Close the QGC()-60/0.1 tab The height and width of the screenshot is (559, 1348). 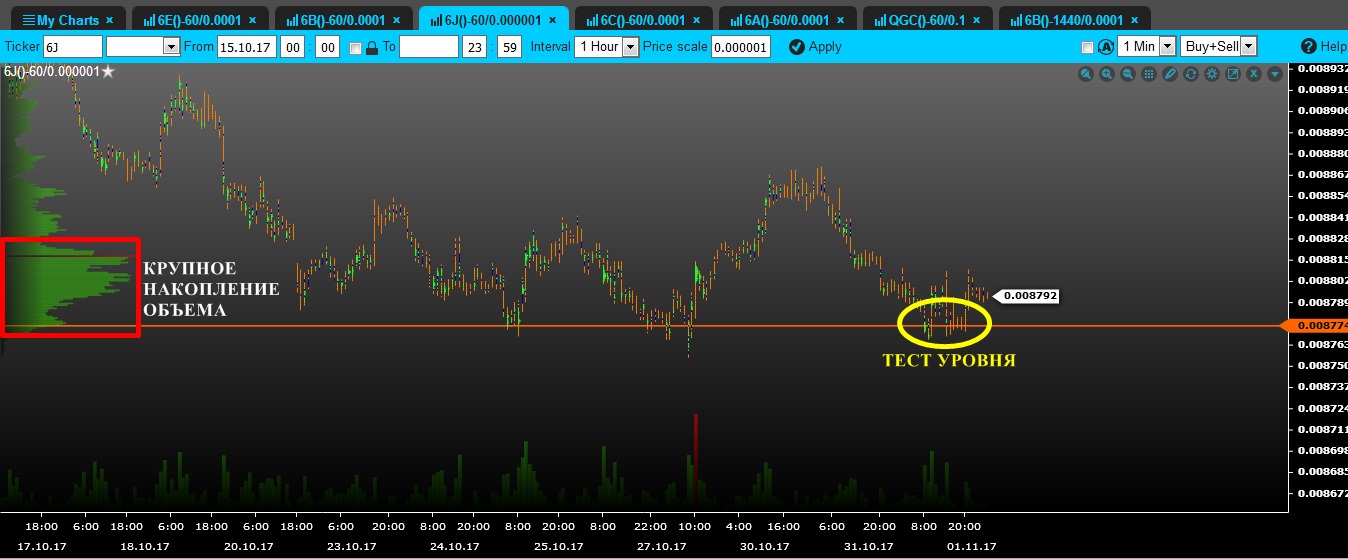[976, 20]
